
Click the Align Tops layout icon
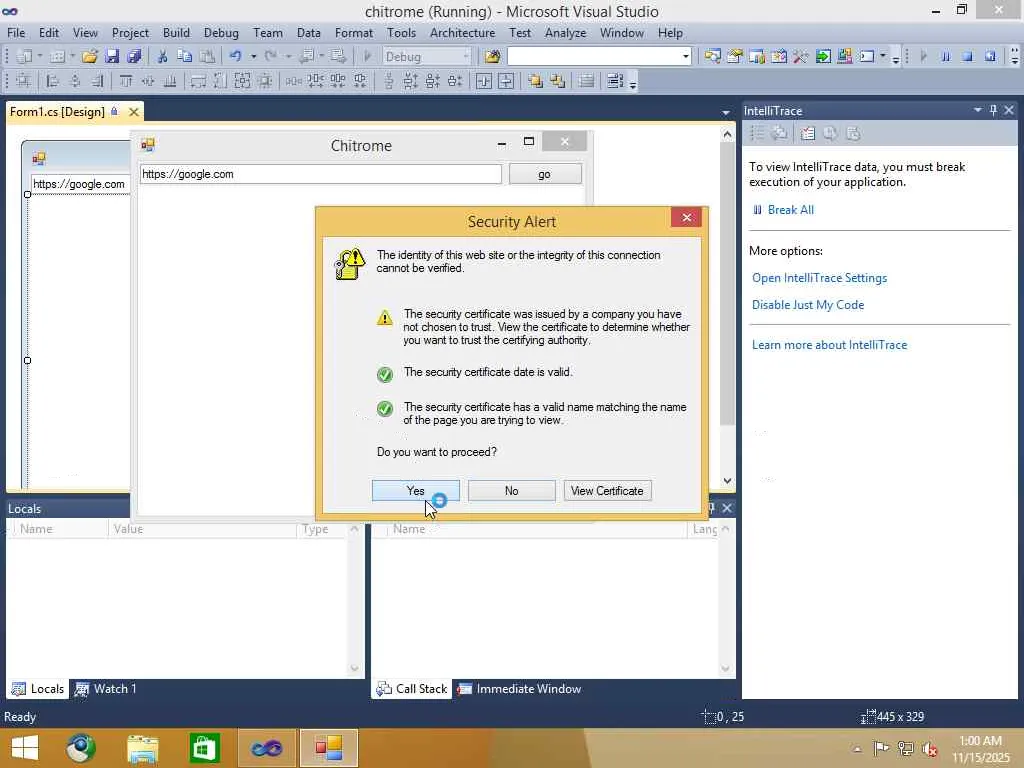(x=125, y=82)
